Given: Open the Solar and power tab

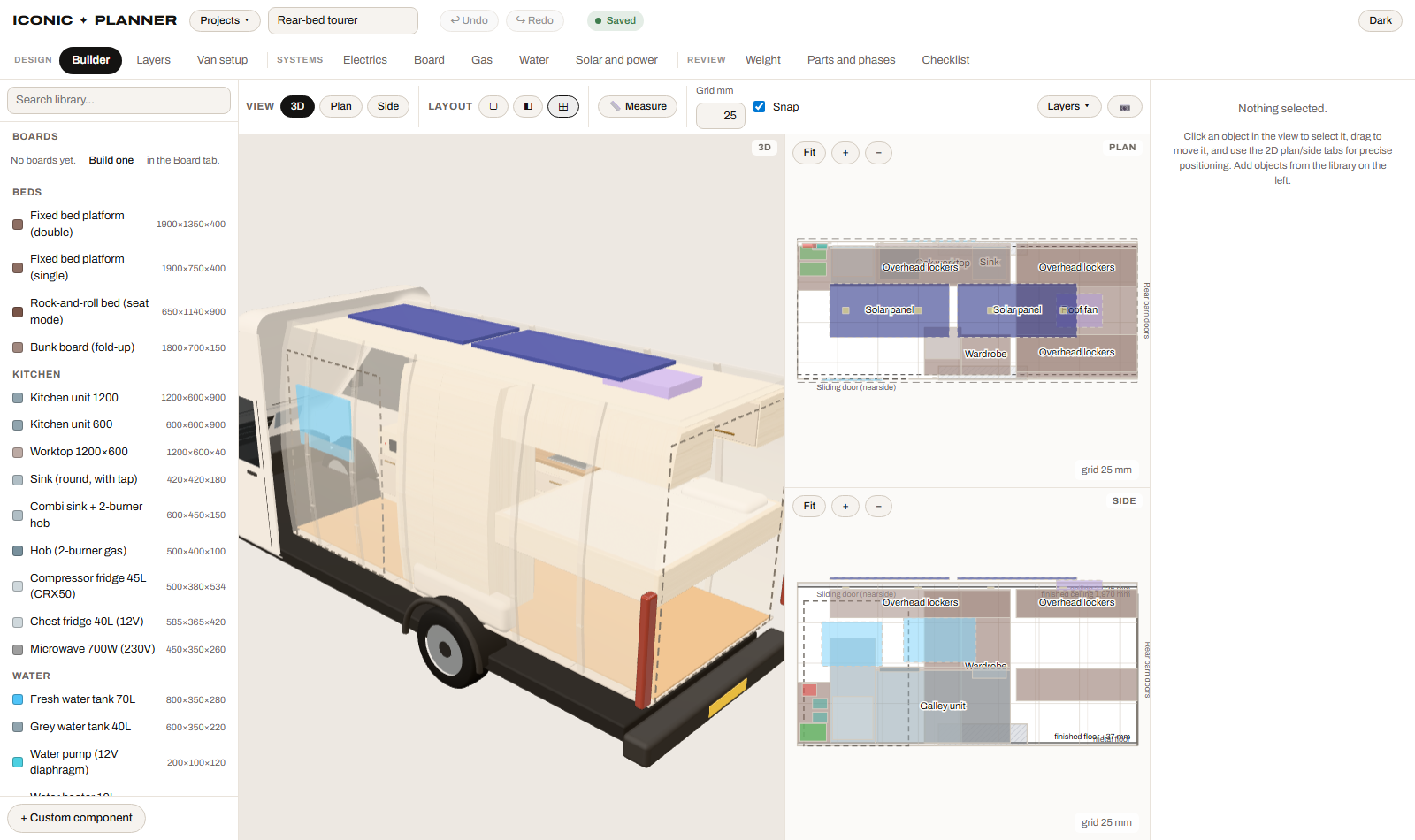Looking at the screenshot, I should [x=616, y=60].
